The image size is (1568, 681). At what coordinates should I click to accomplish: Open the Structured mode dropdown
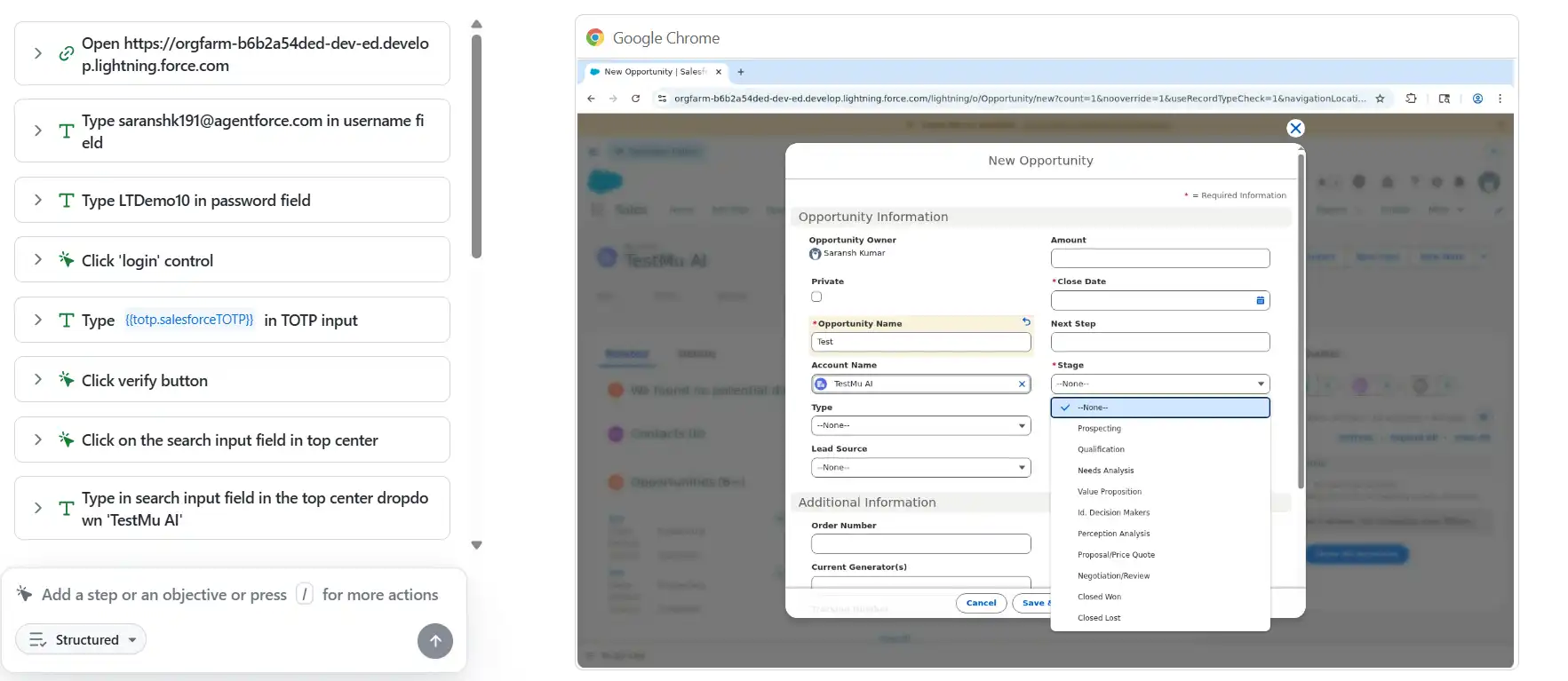point(81,639)
